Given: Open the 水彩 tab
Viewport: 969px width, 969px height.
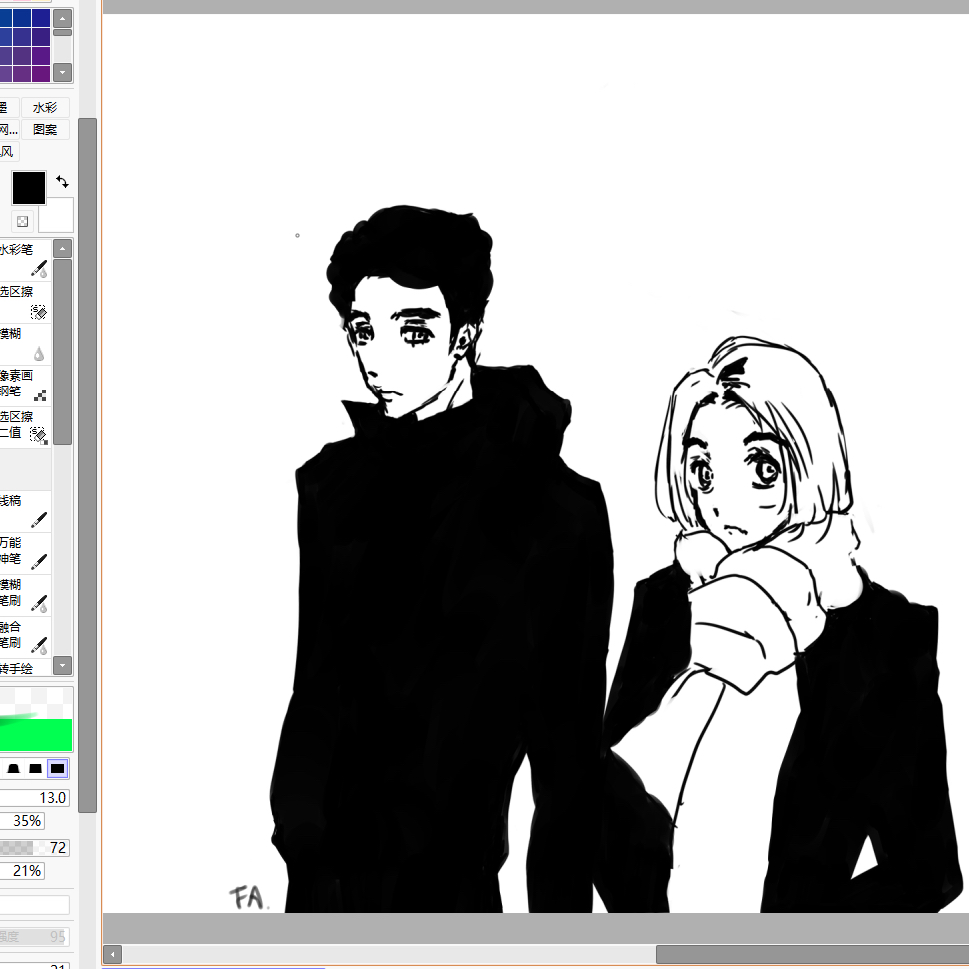Looking at the screenshot, I should click(x=45, y=107).
